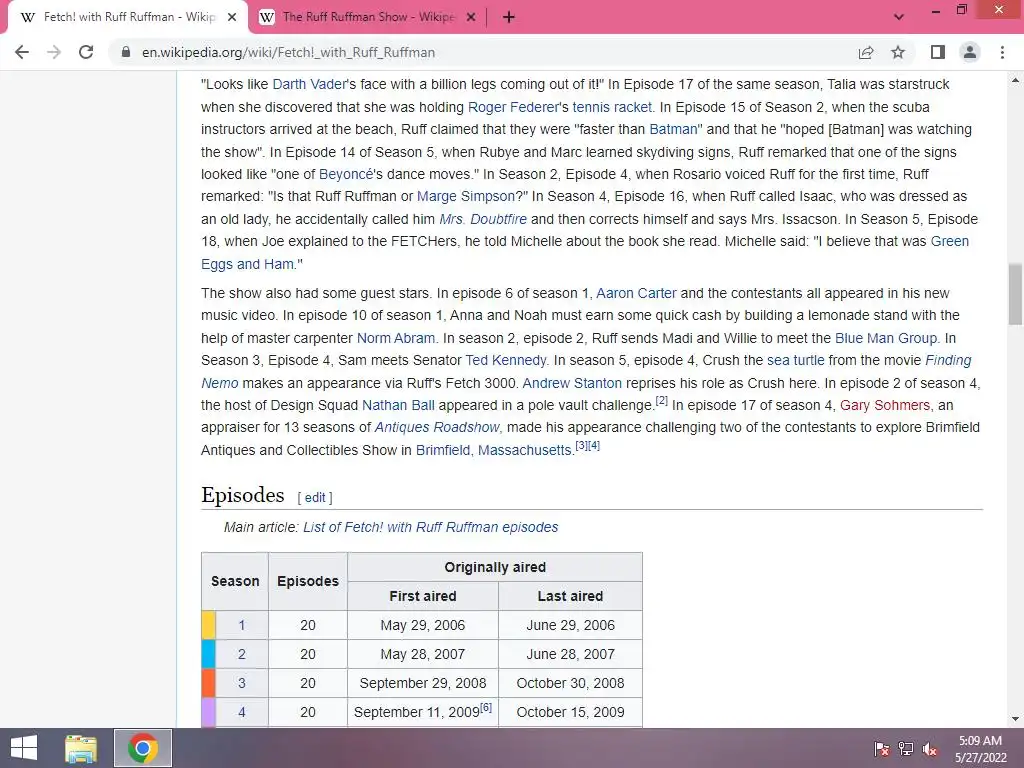Follow the Blue Man Group link
1024x768 pixels.
886,338
